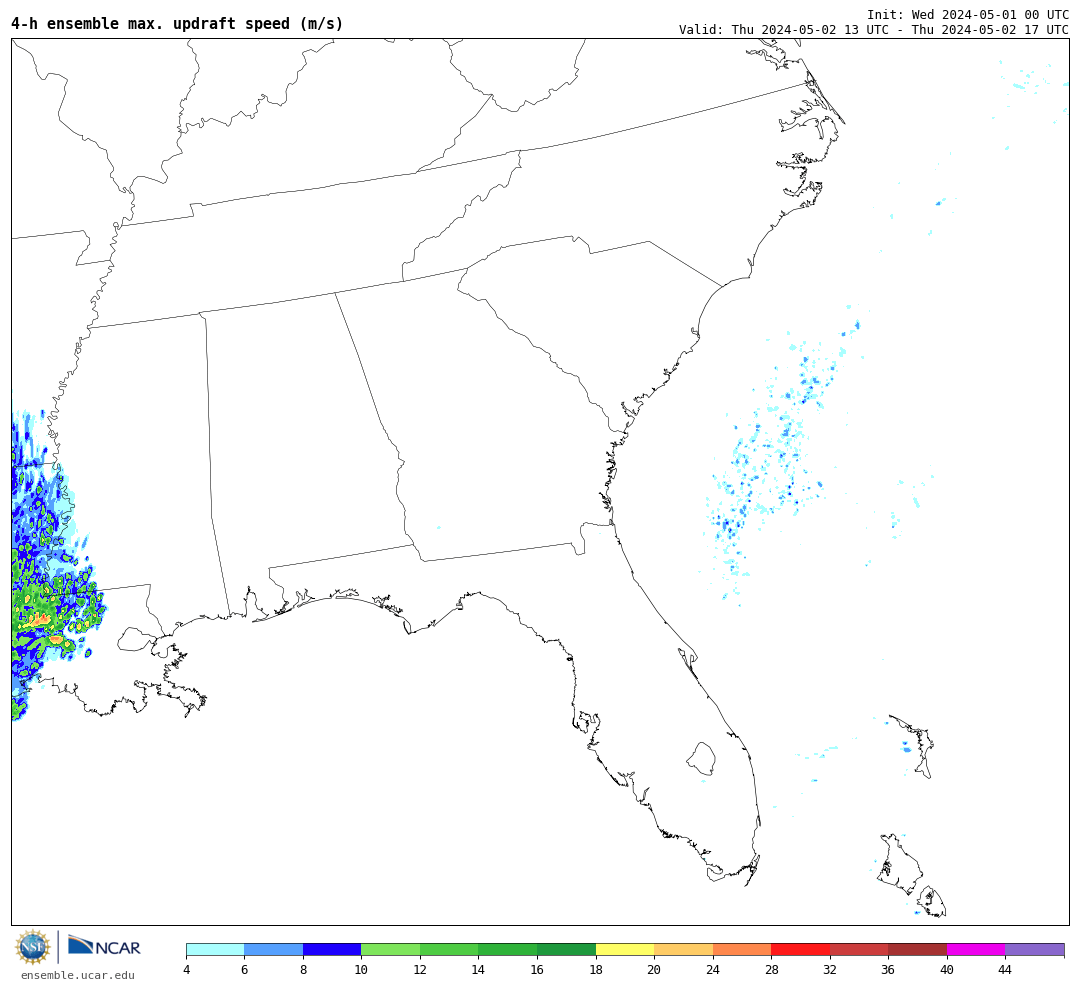Pick the muted red 32-36 colorbar swatch
This screenshot has width=1080, height=988.
tap(859, 949)
